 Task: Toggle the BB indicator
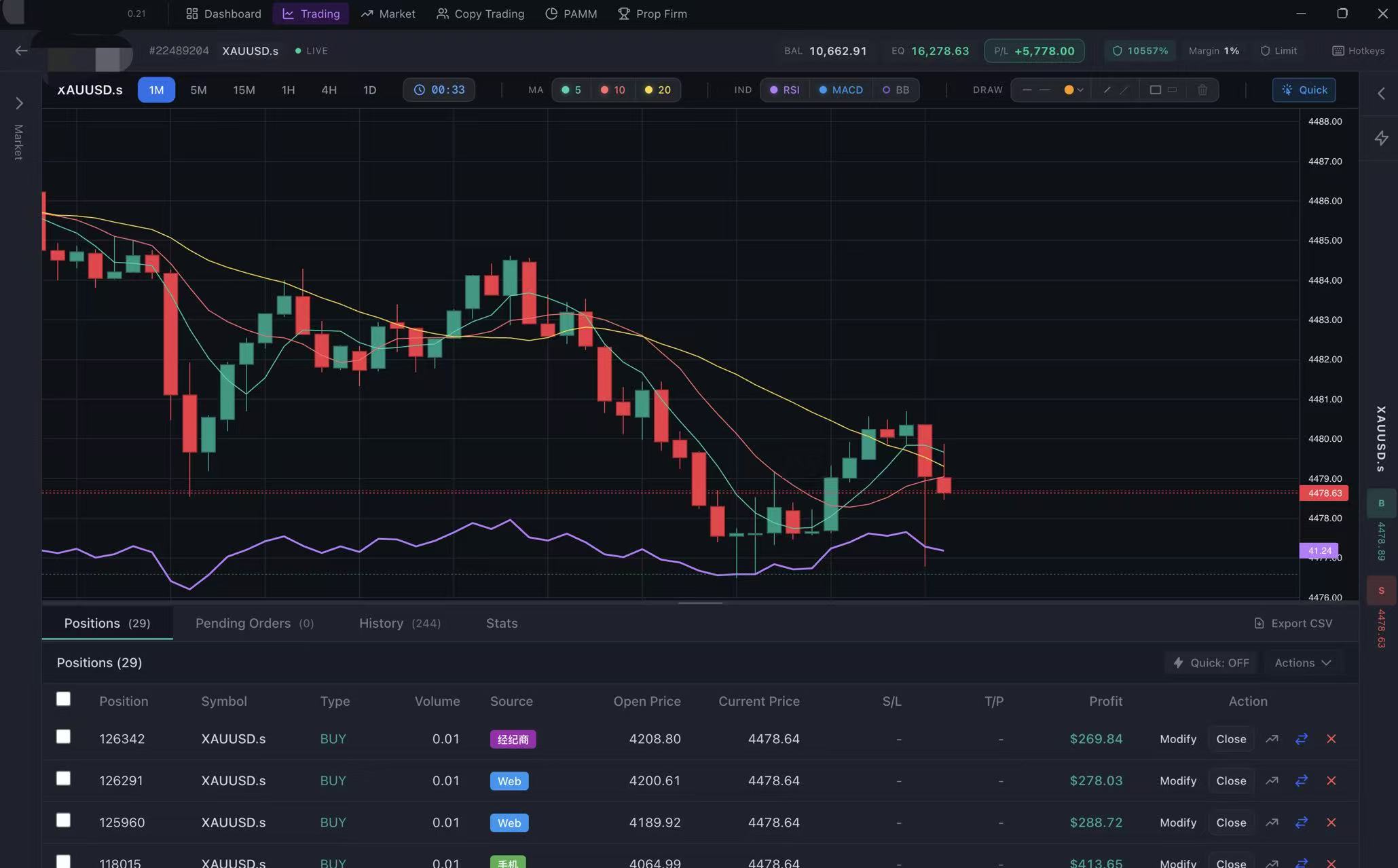896,90
